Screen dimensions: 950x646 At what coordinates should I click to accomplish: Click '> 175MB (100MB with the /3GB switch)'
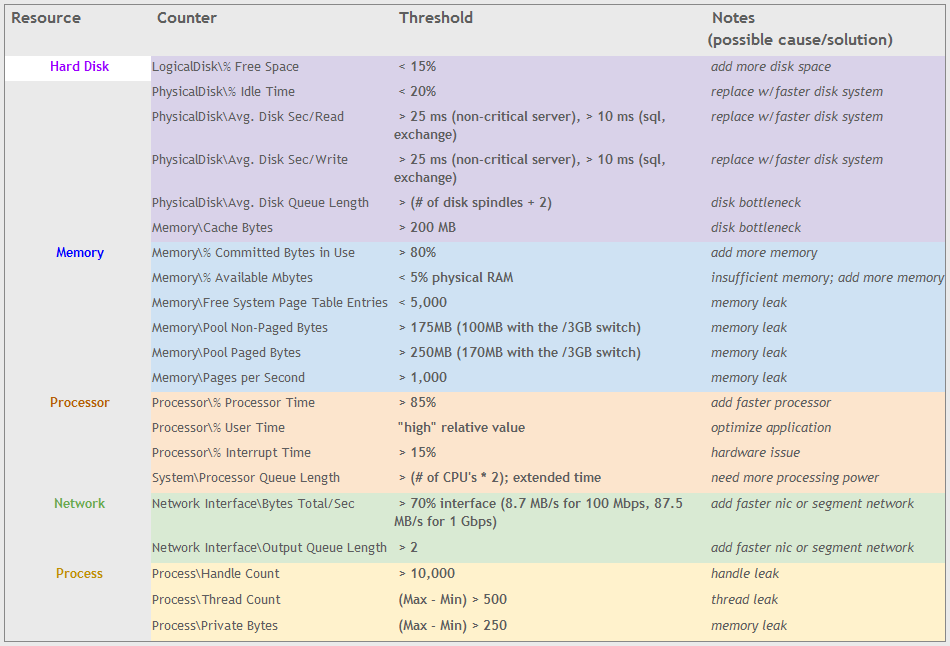520,328
